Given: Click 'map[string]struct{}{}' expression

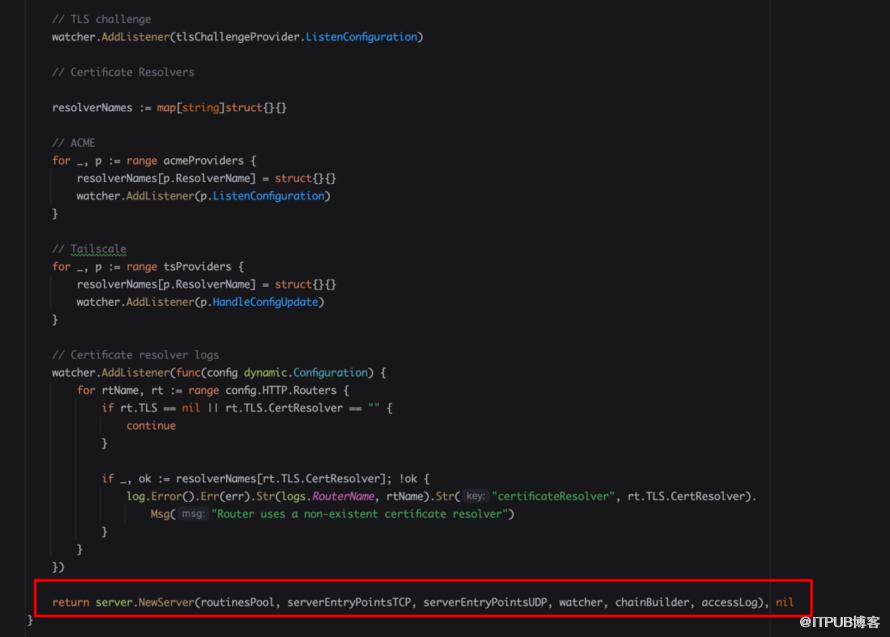Looking at the screenshot, I should coord(221,108).
